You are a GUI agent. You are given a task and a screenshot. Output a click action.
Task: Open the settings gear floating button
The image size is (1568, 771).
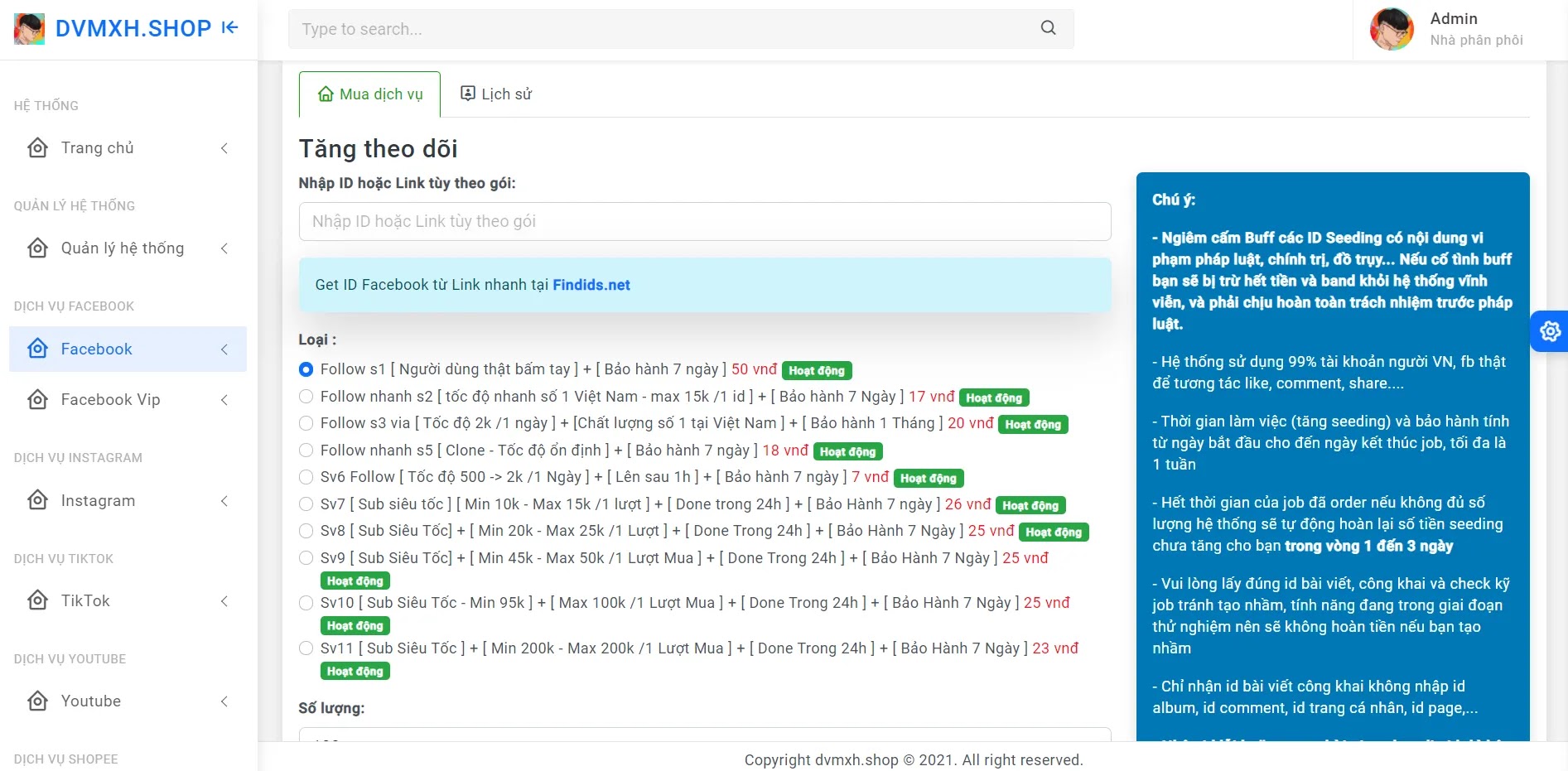click(x=1550, y=331)
